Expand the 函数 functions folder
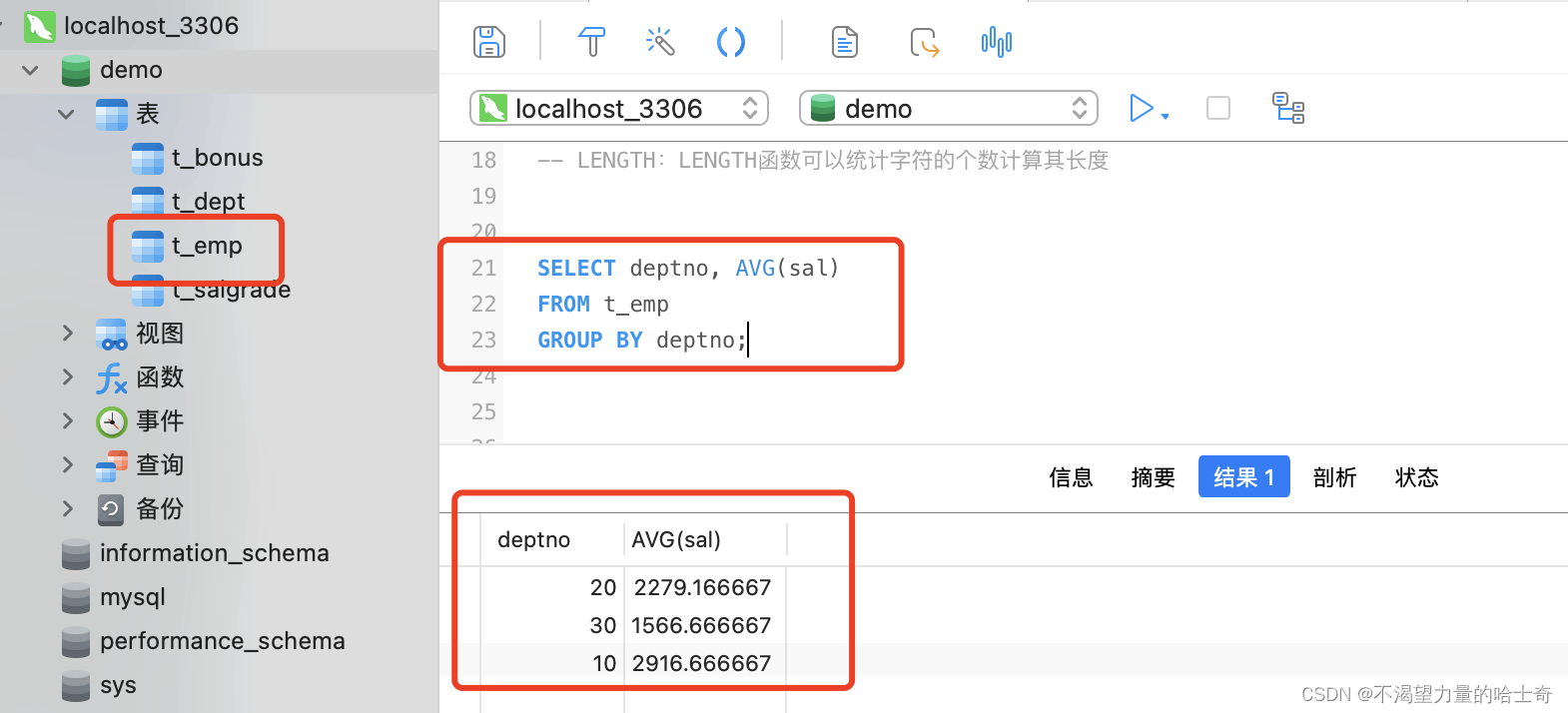 click(x=67, y=376)
